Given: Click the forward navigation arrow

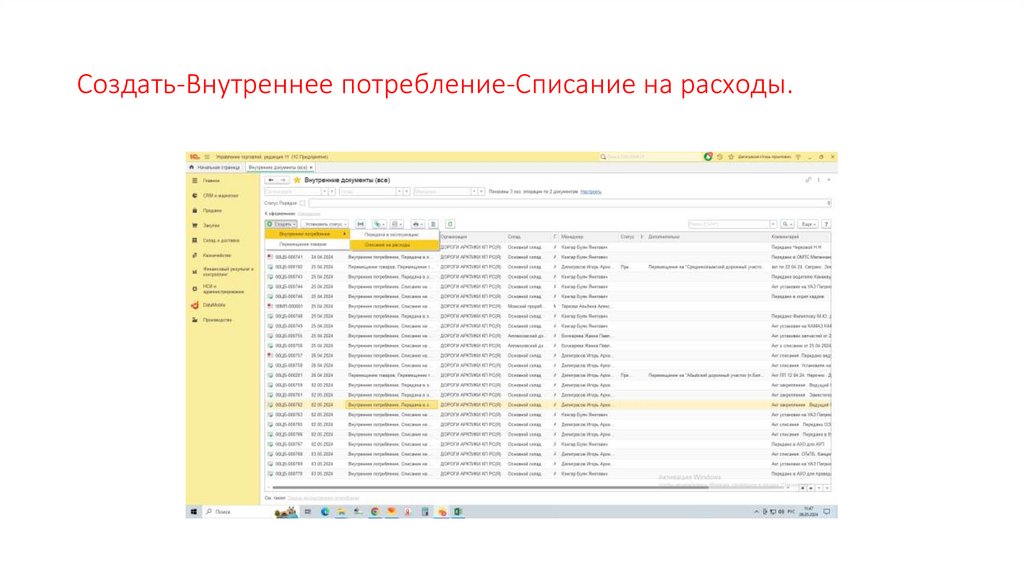Looking at the screenshot, I should [283, 180].
